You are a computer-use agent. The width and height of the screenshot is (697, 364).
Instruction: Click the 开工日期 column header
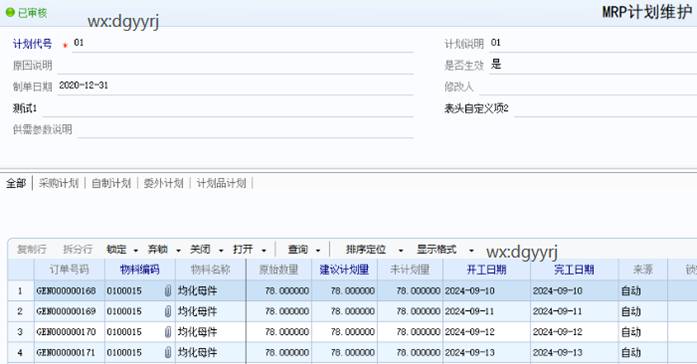click(x=486, y=270)
